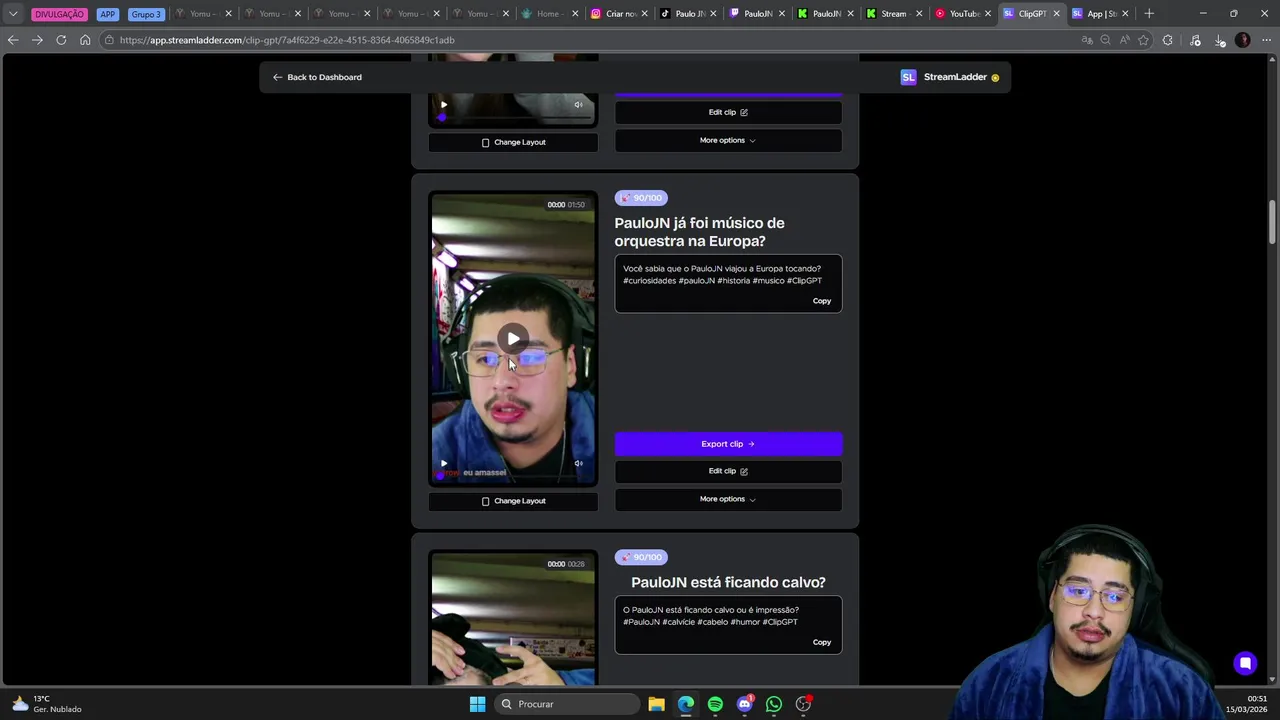Image resolution: width=1280 pixels, height=720 pixels.
Task: Click the 90/100 score badge on calvo clip
Action: click(x=641, y=557)
